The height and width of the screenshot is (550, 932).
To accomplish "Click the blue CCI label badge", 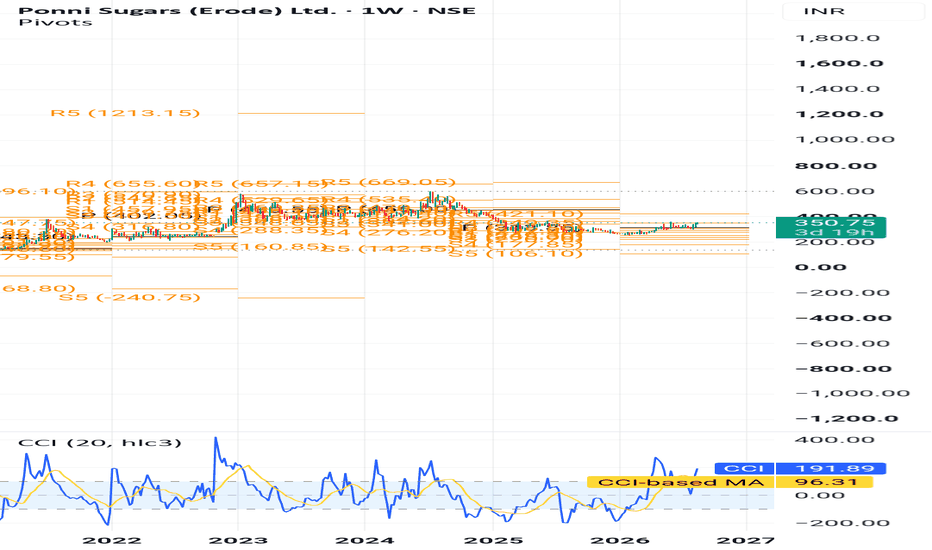I will pyautogui.click(x=744, y=469).
